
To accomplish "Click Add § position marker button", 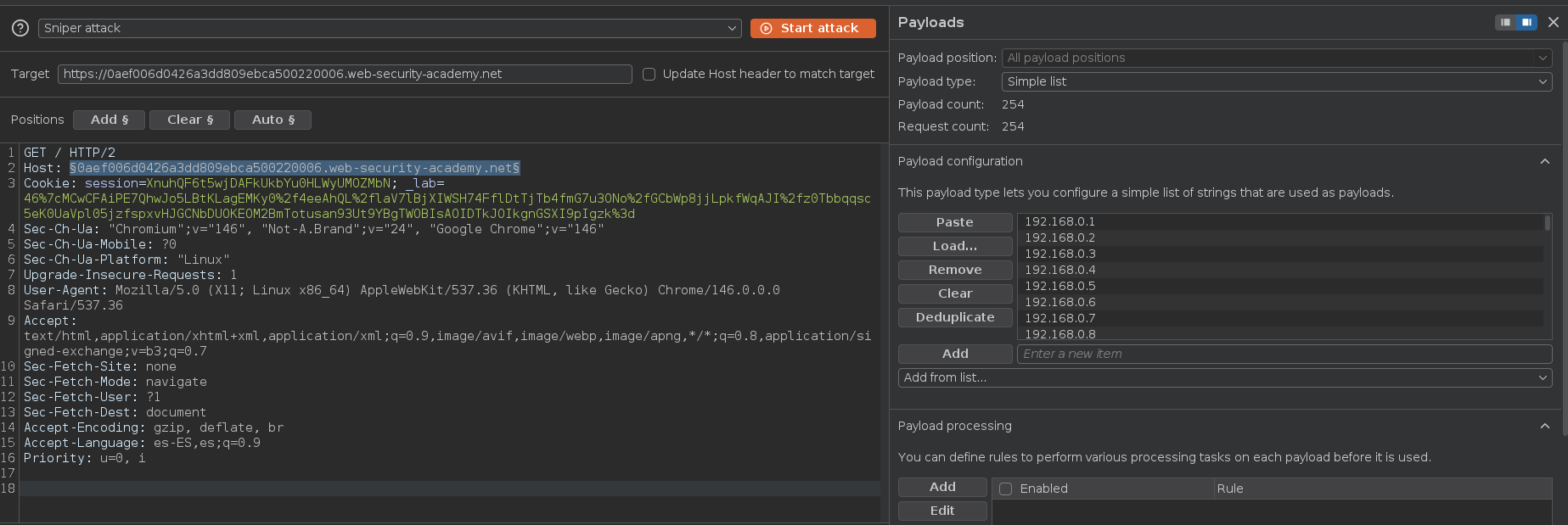I will (109, 120).
